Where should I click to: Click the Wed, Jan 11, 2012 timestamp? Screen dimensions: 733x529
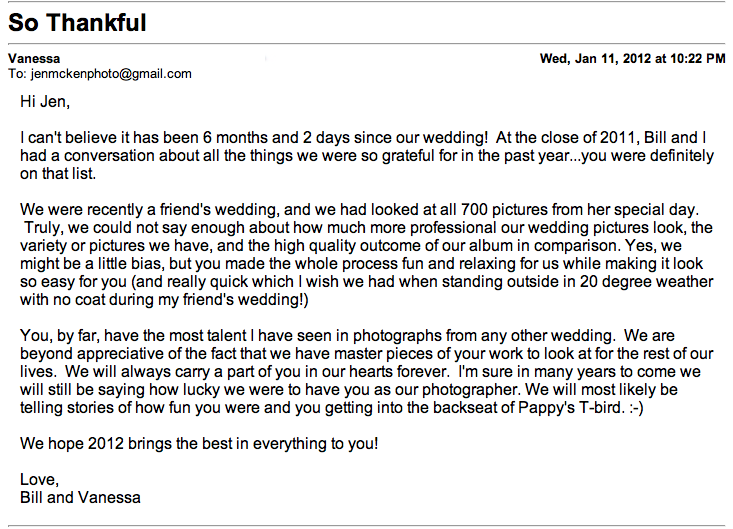coord(632,58)
